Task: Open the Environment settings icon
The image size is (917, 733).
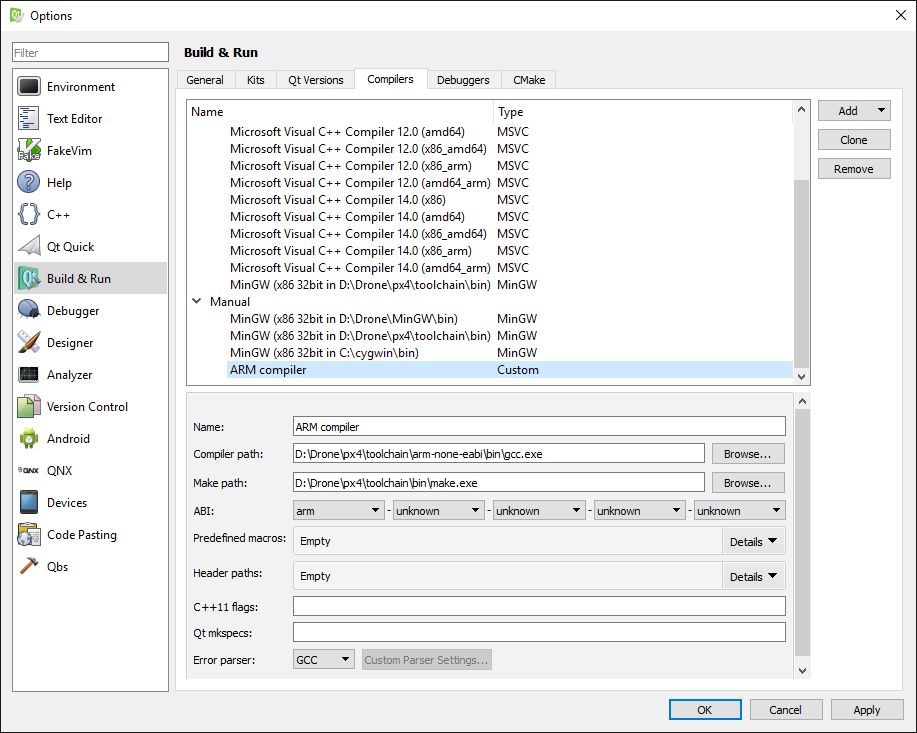Action: pos(29,87)
